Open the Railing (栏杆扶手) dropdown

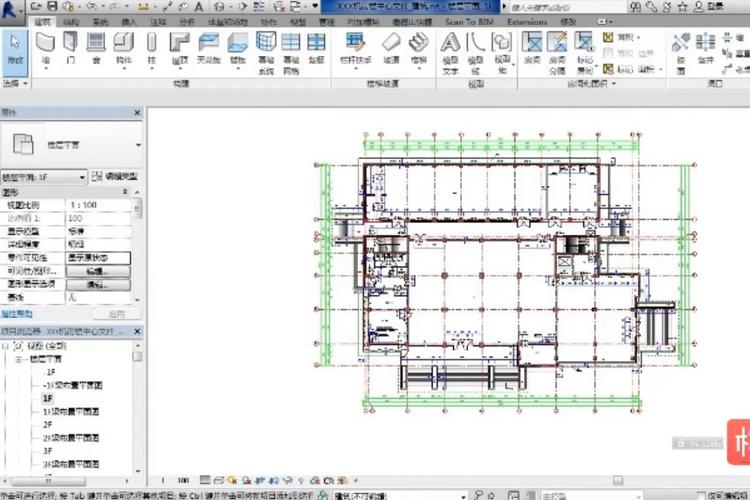(355, 68)
